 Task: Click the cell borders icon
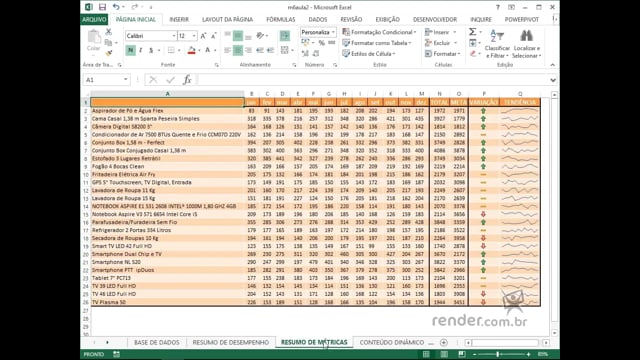coord(171,50)
